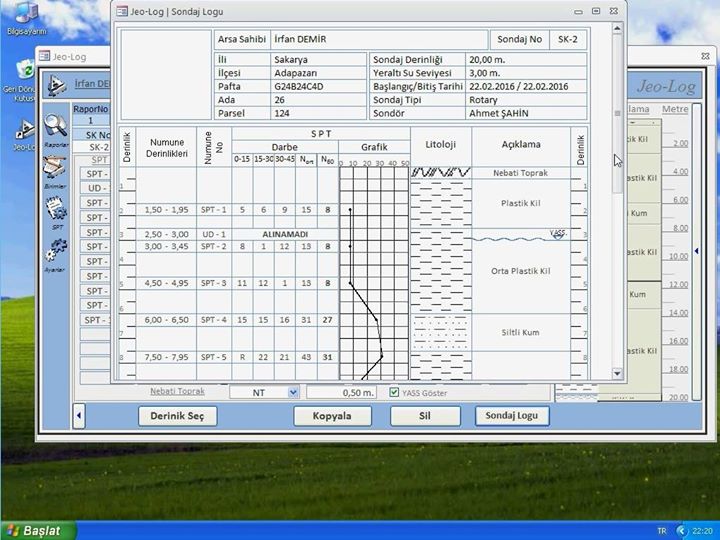Click the 7,50 - 7,95 depth cell
The image size is (720, 540).
(166, 357)
